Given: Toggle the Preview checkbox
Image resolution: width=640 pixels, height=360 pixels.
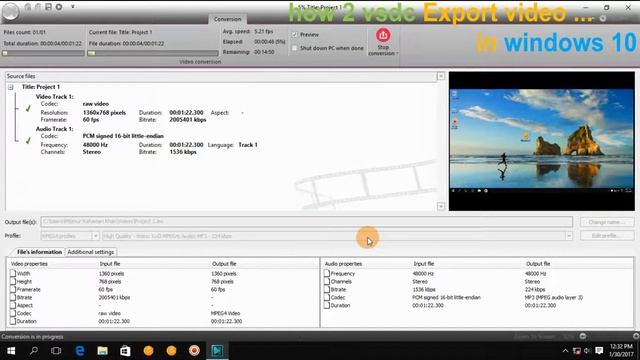Looking at the screenshot, I should [295, 35].
